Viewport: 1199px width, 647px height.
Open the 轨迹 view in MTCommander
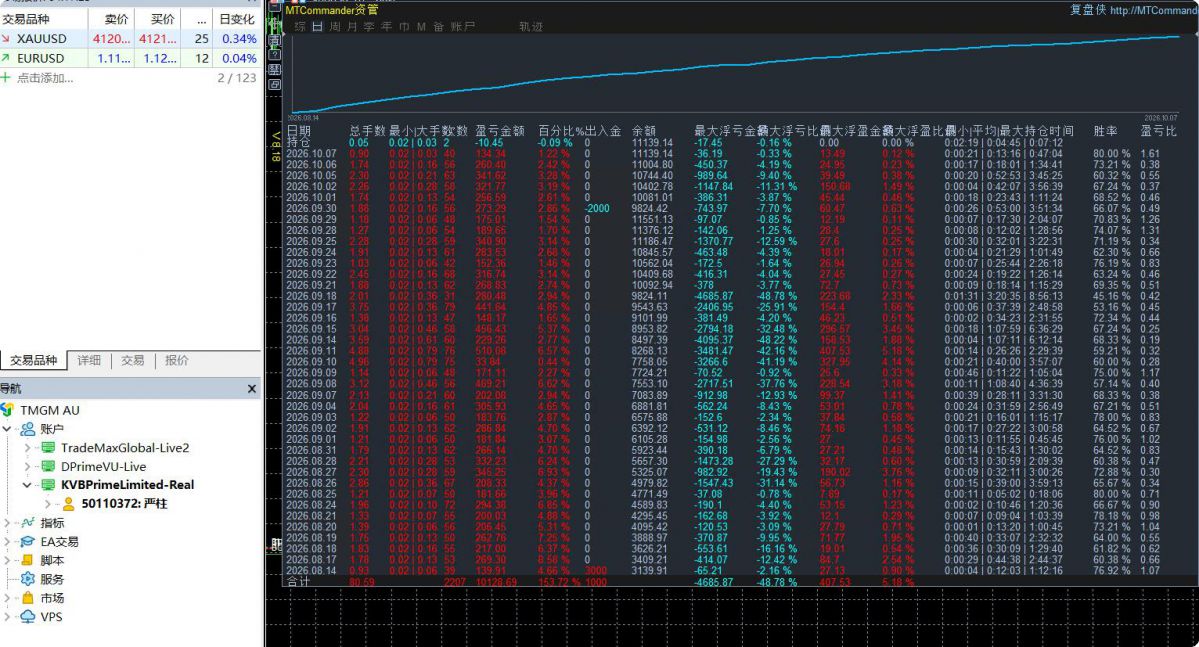click(x=531, y=27)
